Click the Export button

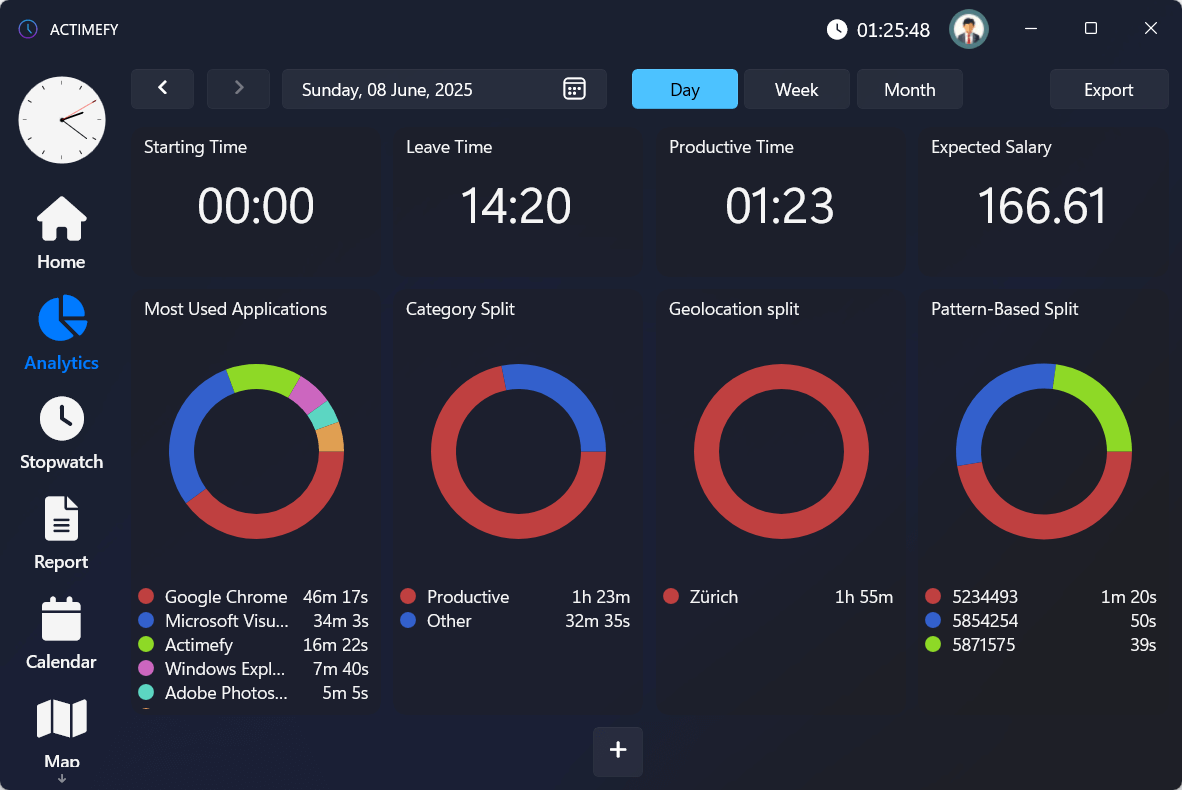[1108, 89]
